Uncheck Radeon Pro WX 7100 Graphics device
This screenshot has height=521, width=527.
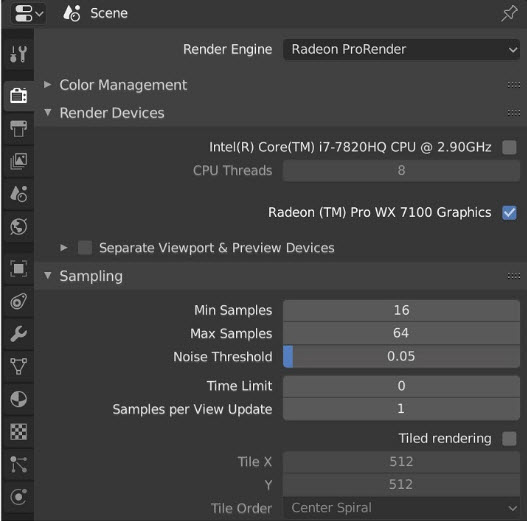pos(509,212)
